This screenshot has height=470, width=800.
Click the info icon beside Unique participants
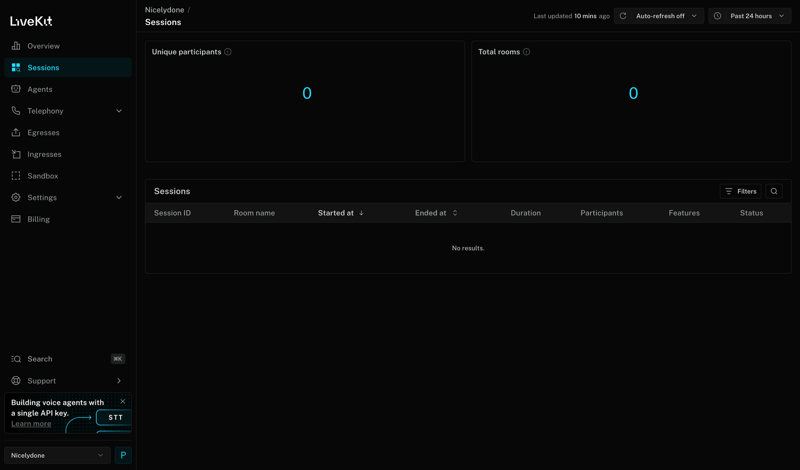228,52
